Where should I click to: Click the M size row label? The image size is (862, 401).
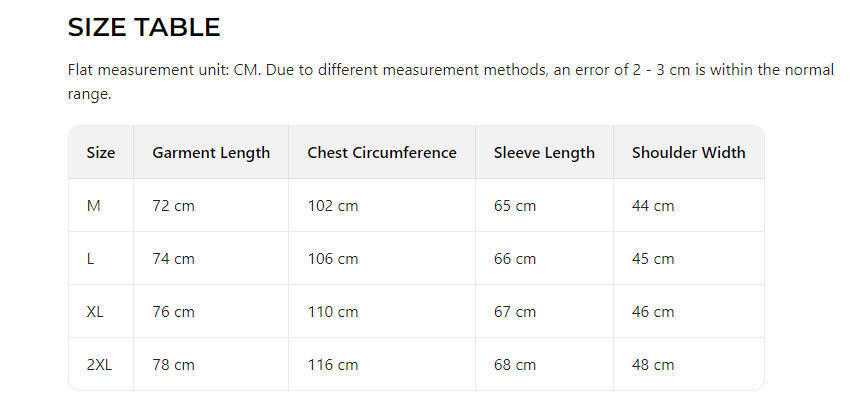(x=94, y=206)
